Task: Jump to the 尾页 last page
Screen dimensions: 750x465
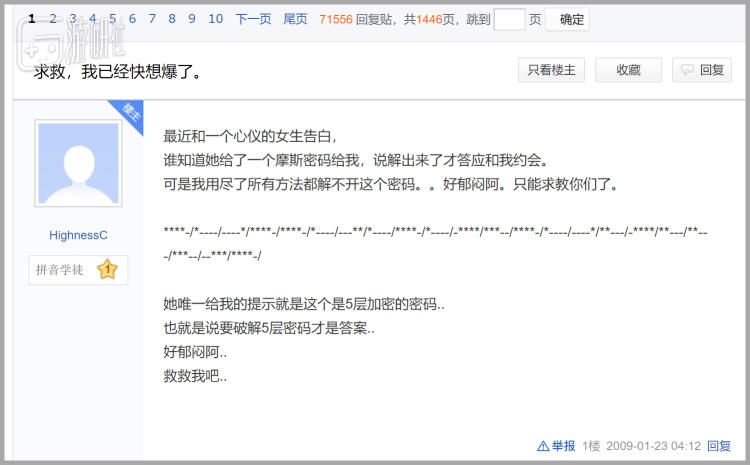Action: (295, 19)
